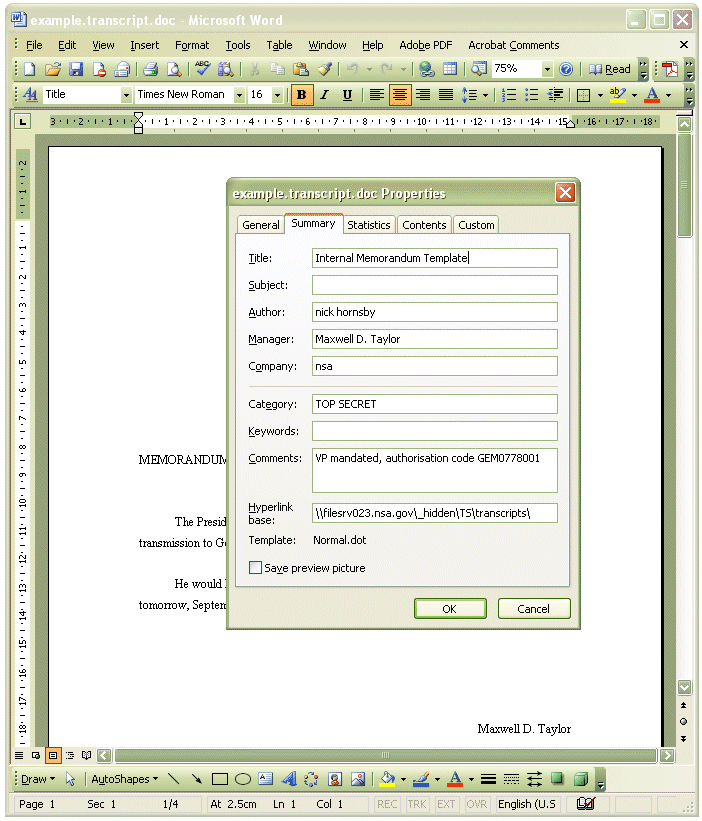Select the Insert WordArt icon
Image resolution: width=702 pixels, height=821 pixels.
pos(288,779)
